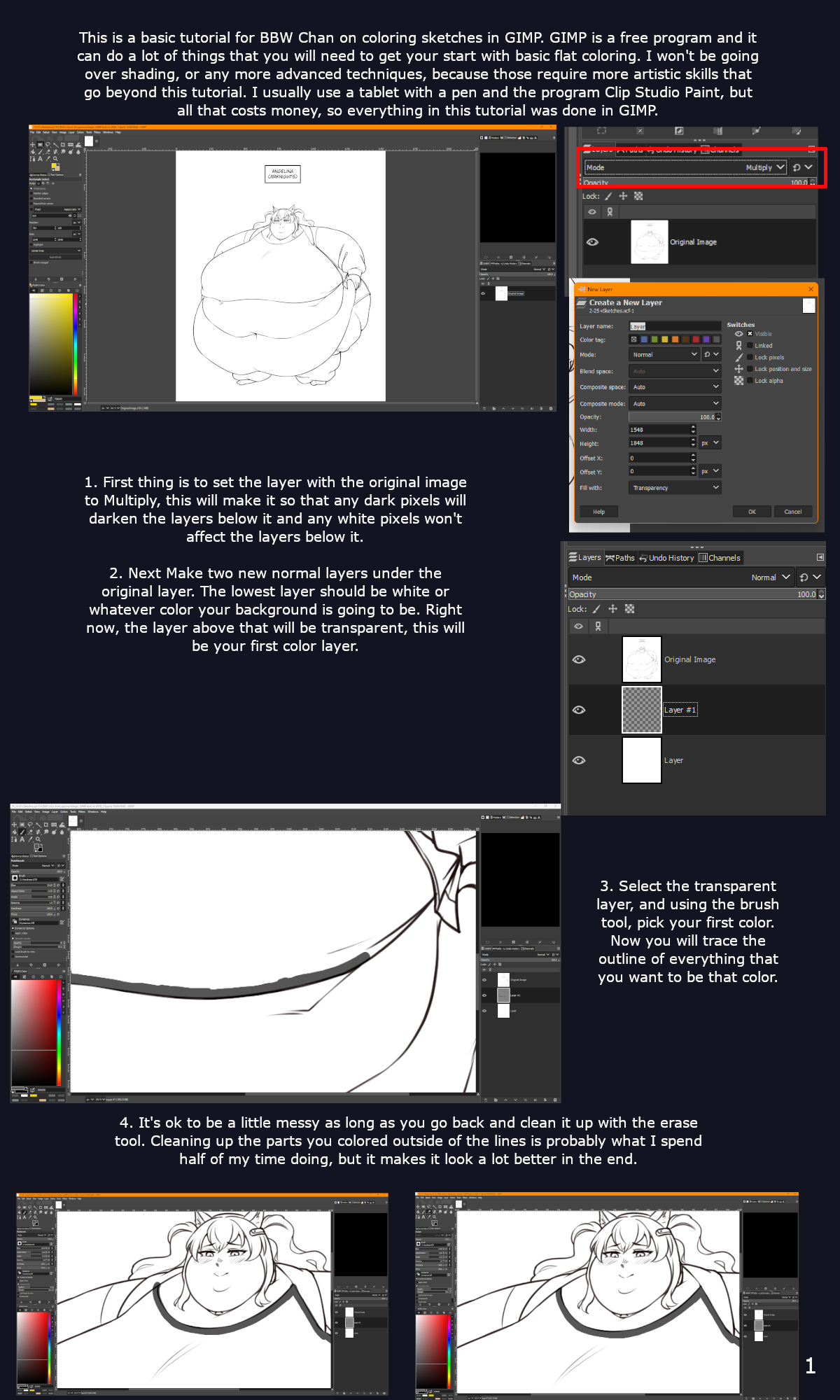Click the Layer name text field
Image resolution: width=840 pixels, height=1400 pixels.
[x=674, y=326]
